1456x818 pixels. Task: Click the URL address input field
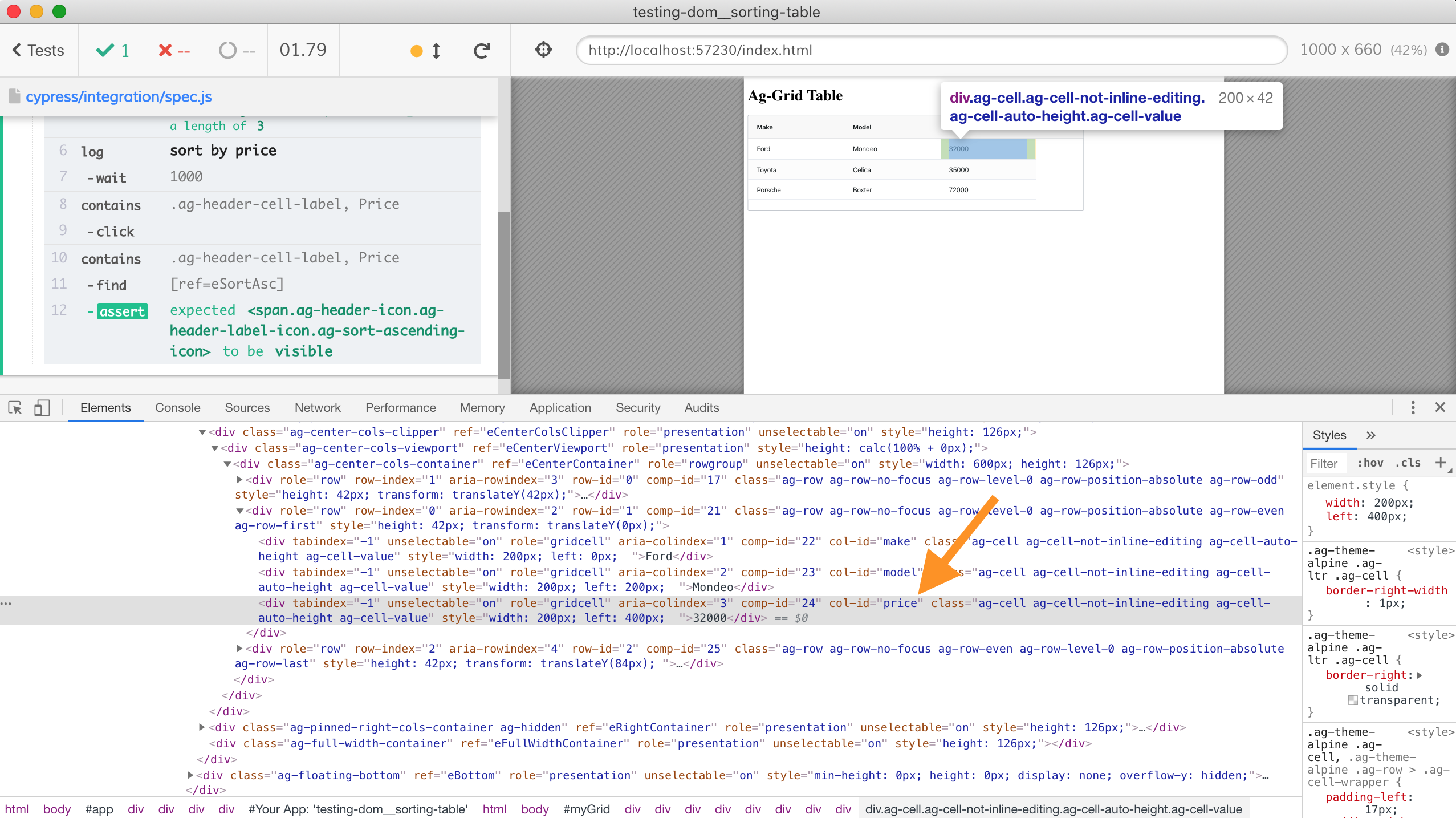[x=932, y=50]
